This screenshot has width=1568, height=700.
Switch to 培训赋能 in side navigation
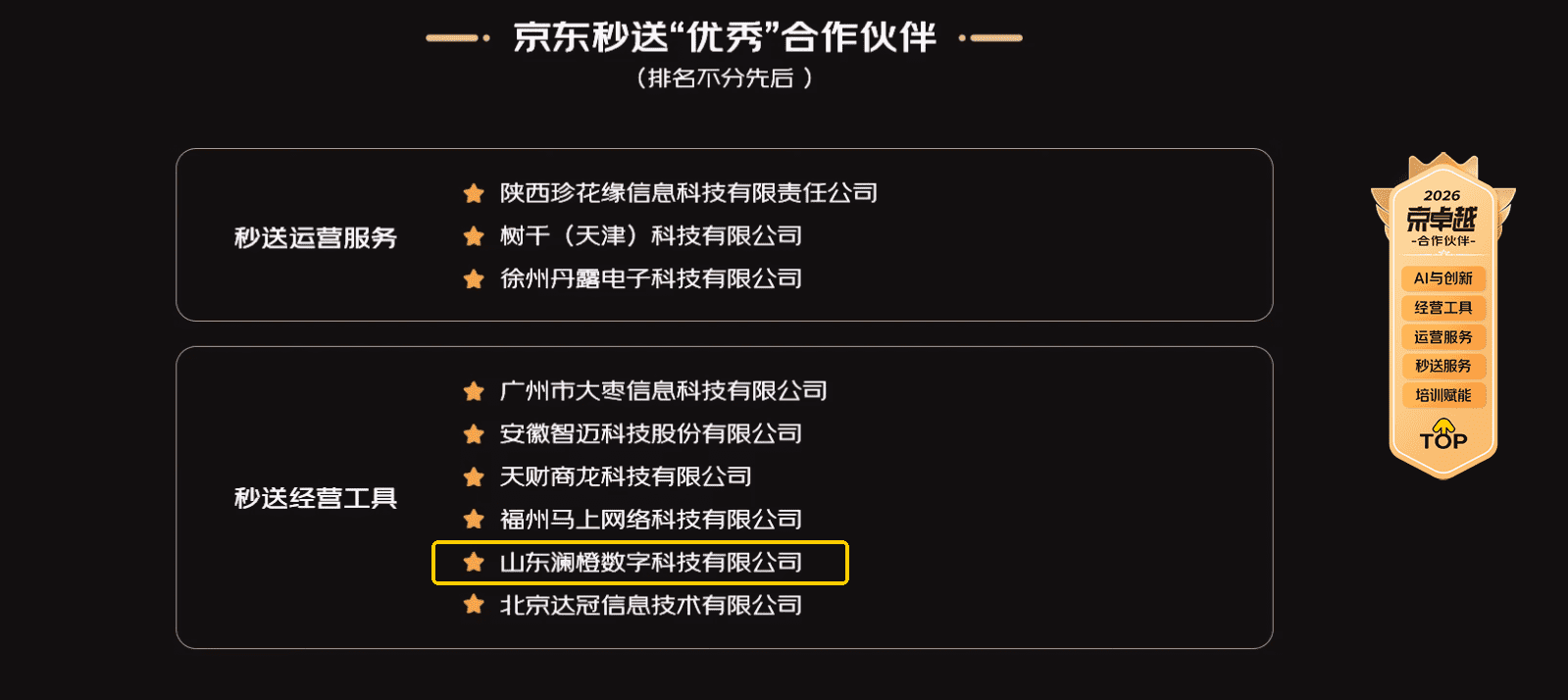click(x=1443, y=395)
